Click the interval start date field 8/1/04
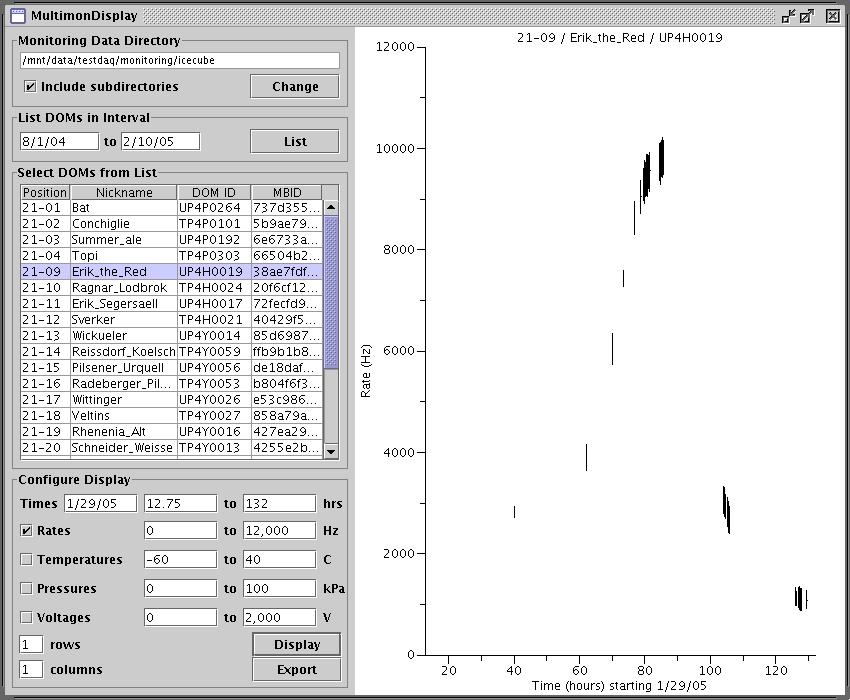Screen dimensions: 850x700 59,142
